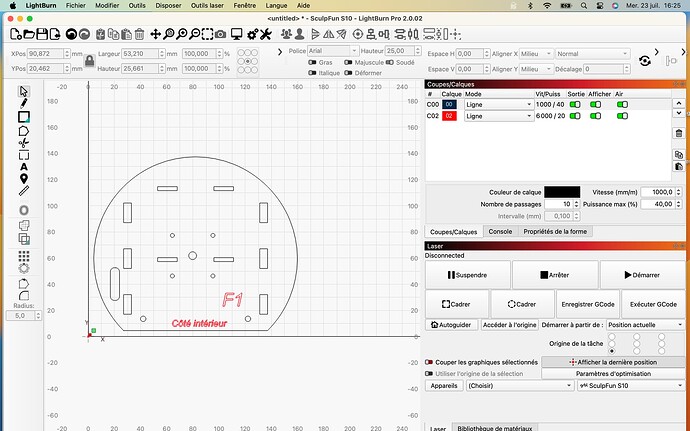Screen dimensions: 690x431
Task: Open the Police font dropdown
Action: pos(333,51)
